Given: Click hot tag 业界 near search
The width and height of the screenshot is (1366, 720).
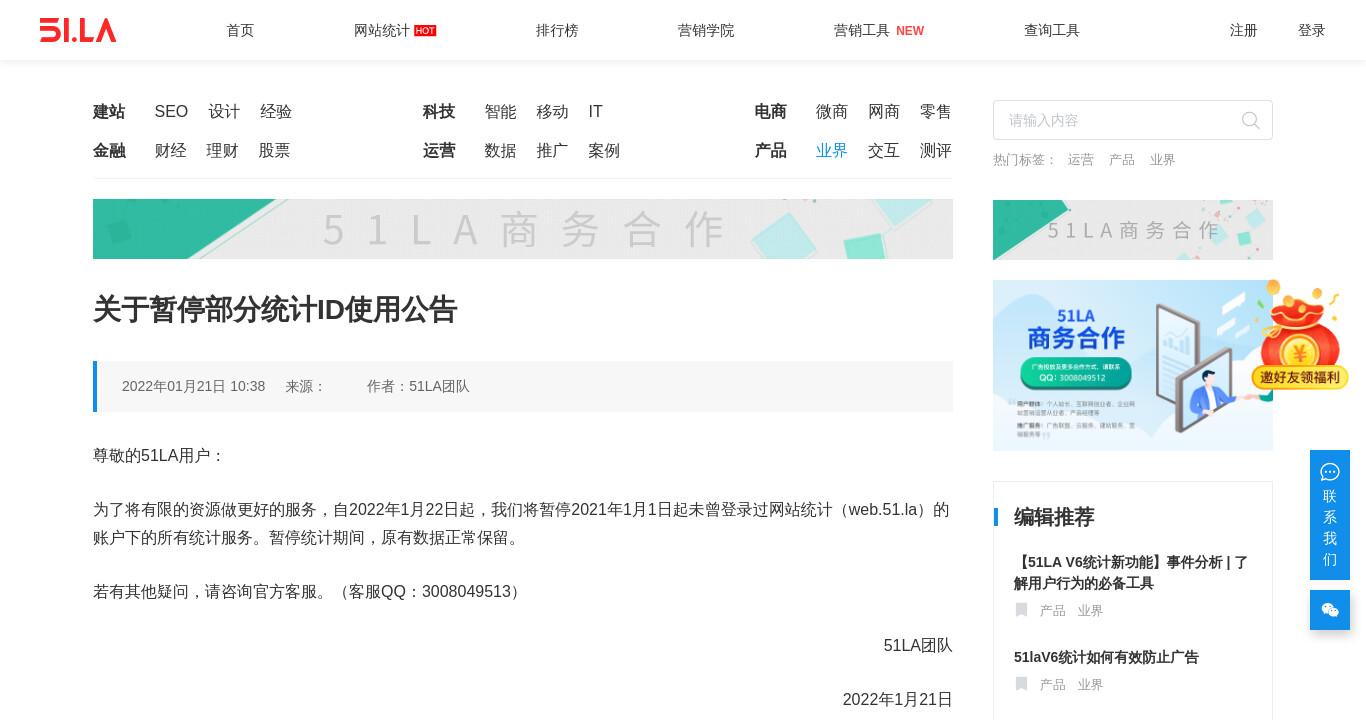Looking at the screenshot, I should pos(1163,160).
